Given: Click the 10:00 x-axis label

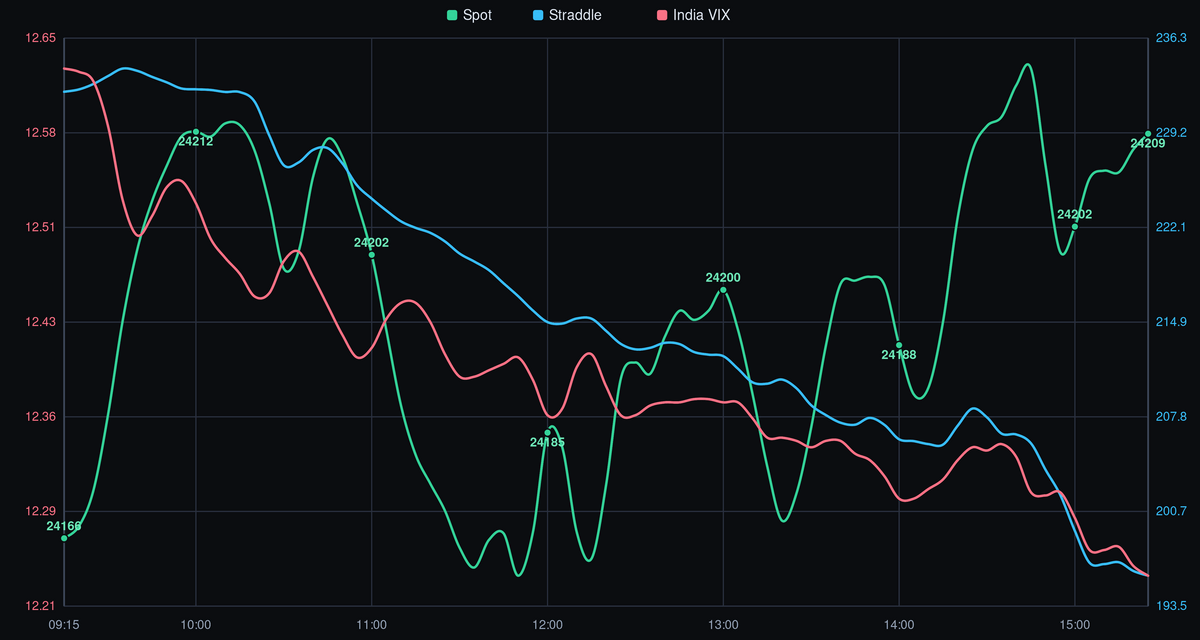Looking at the screenshot, I should point(196,625).
